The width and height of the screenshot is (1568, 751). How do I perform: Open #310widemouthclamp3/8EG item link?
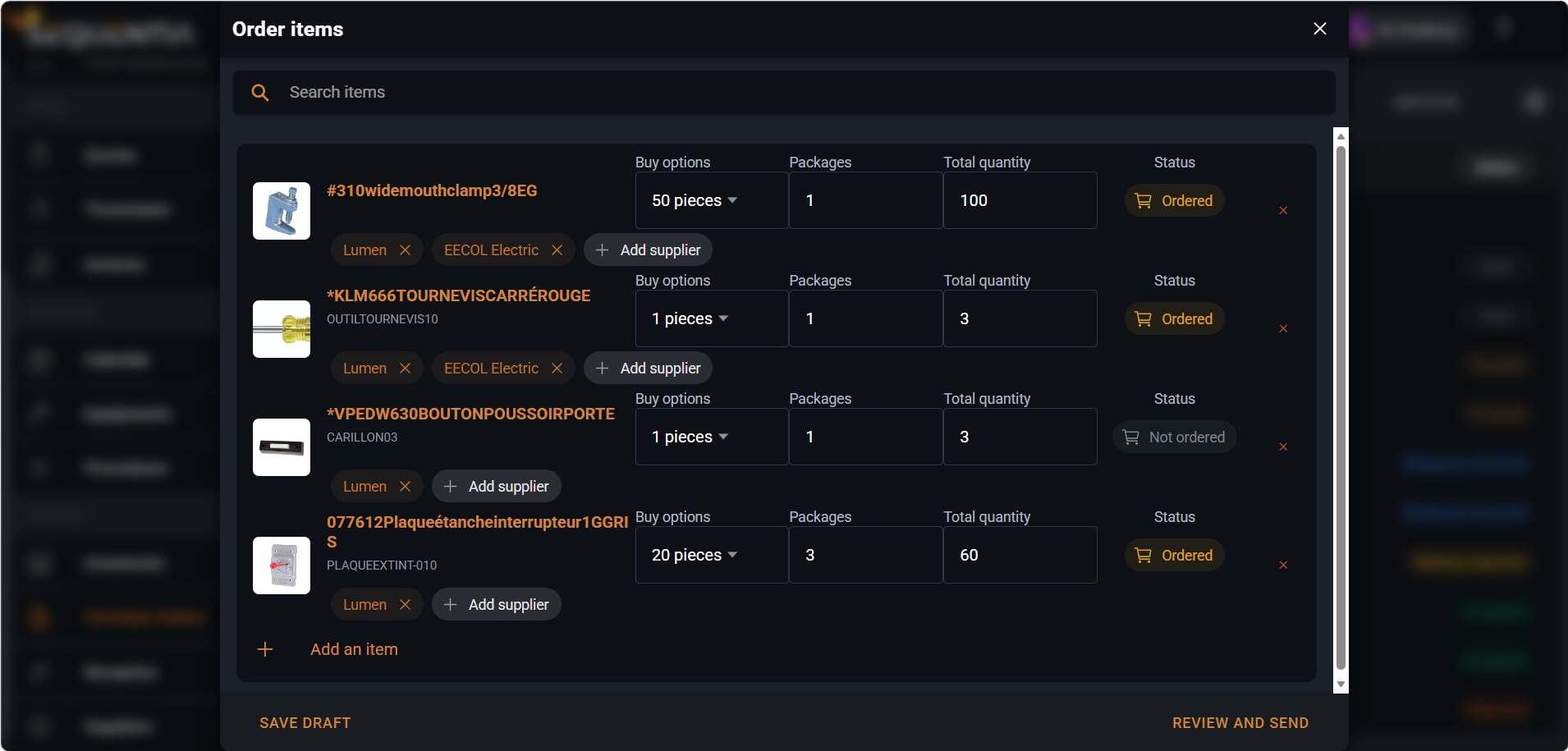tap(432, 190)
